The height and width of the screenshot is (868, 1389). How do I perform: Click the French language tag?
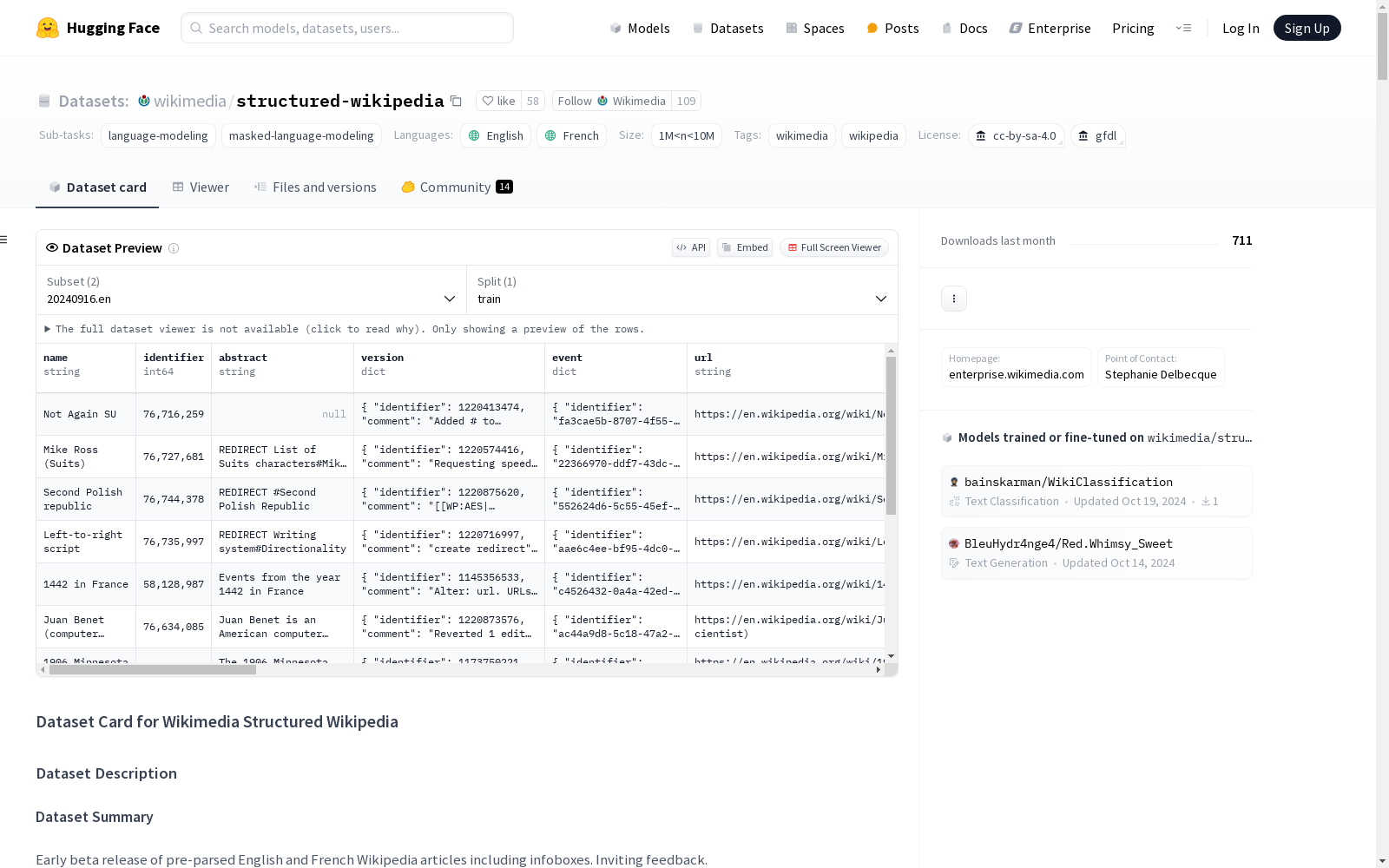coord(572,135)
